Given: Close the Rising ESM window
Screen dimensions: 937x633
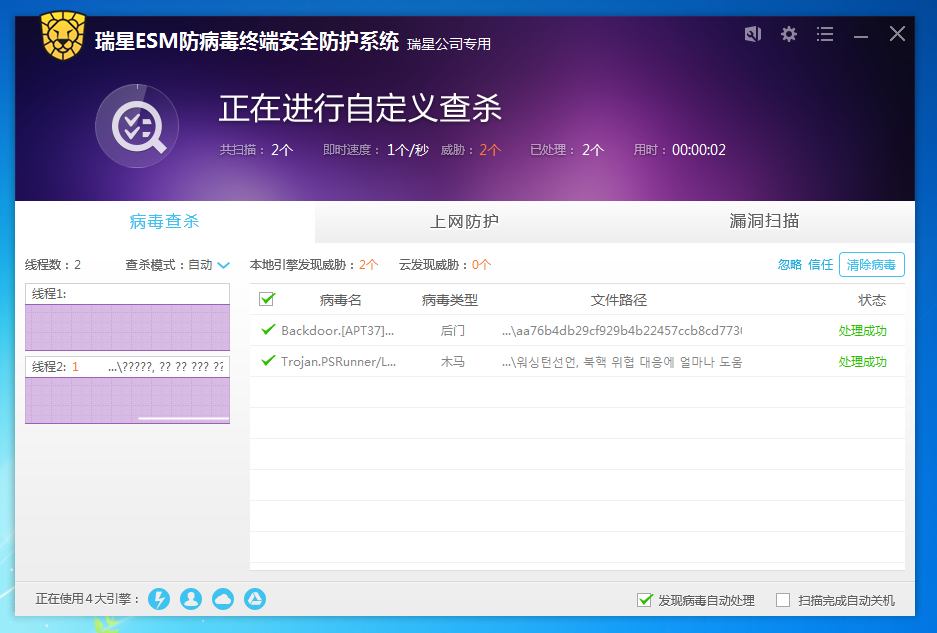Looking at the screenshot, I should (x=897, y=34).
